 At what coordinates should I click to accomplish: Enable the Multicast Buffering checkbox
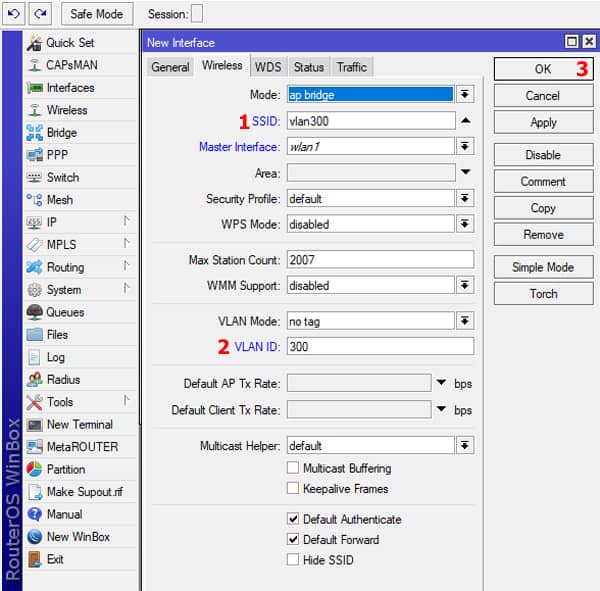point(293,468)
